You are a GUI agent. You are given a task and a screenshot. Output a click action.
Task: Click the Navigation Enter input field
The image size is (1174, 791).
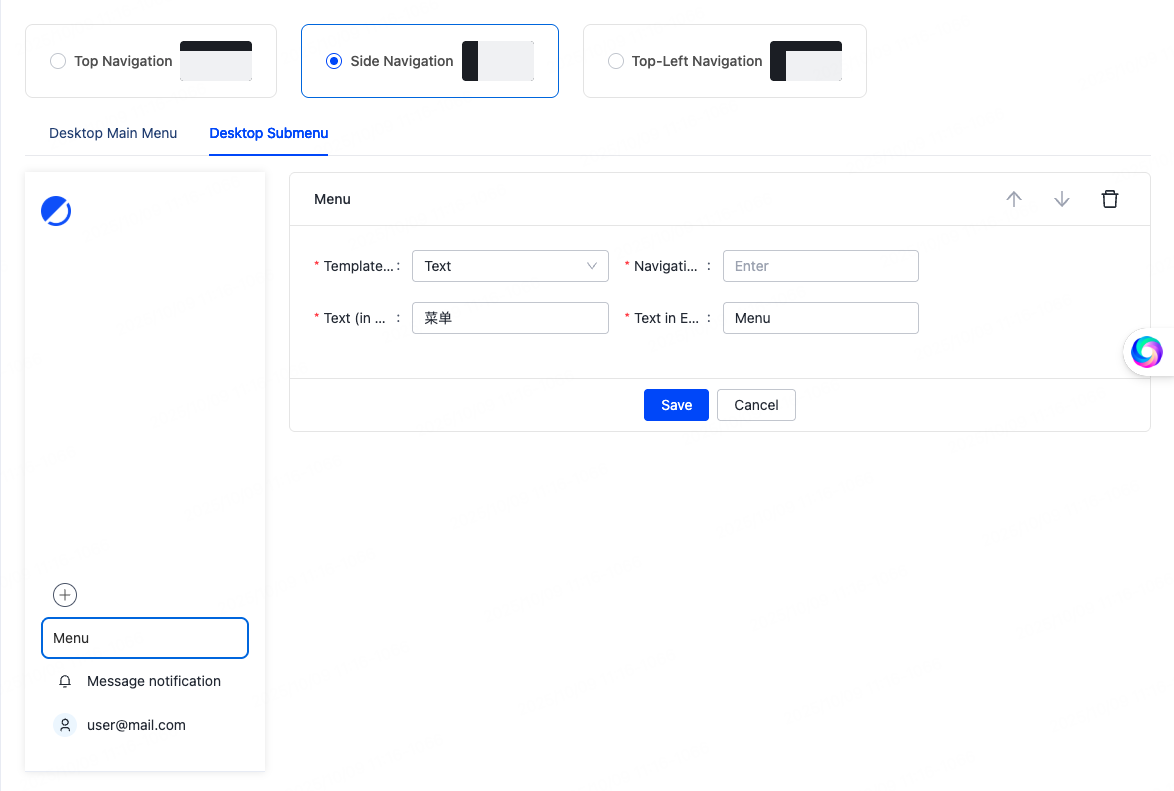pos(820,266)
